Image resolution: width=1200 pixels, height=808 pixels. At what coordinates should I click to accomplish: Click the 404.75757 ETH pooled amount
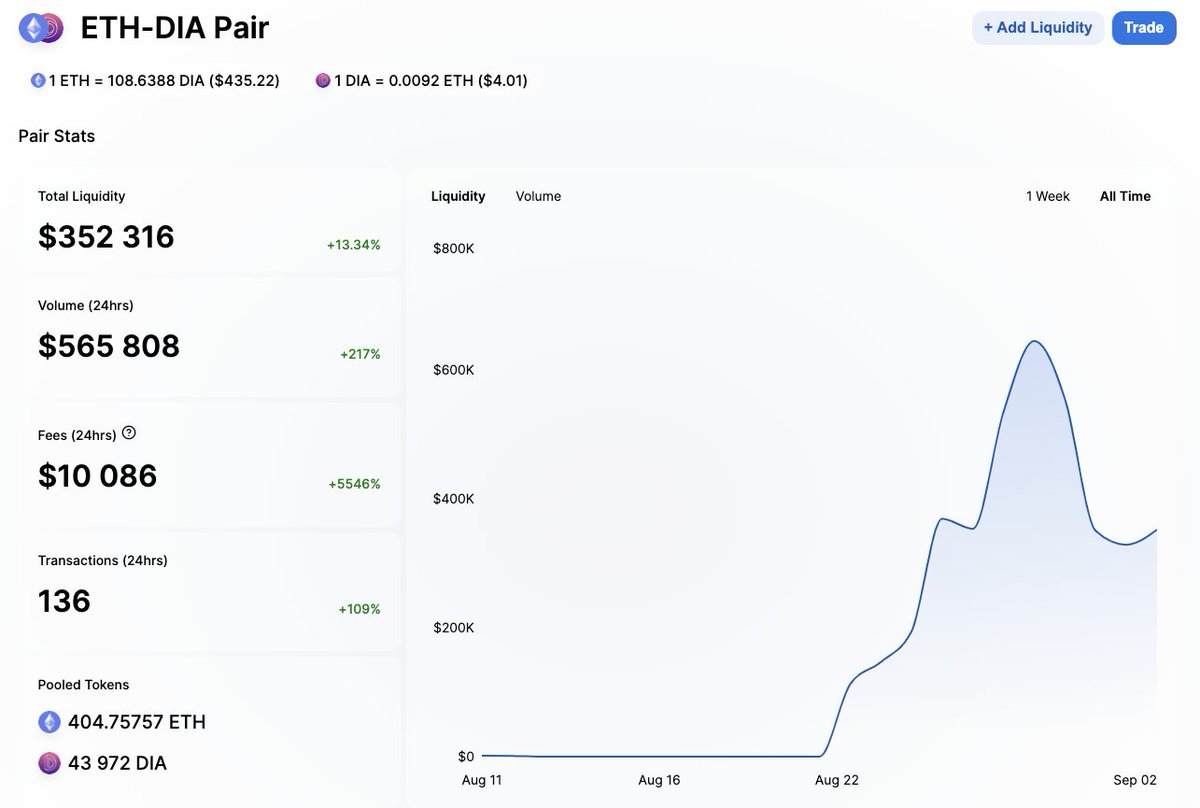[x=137, y=722]
